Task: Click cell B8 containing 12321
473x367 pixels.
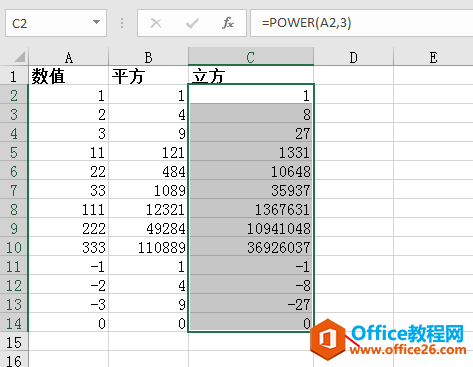Action: pos(148,208)
